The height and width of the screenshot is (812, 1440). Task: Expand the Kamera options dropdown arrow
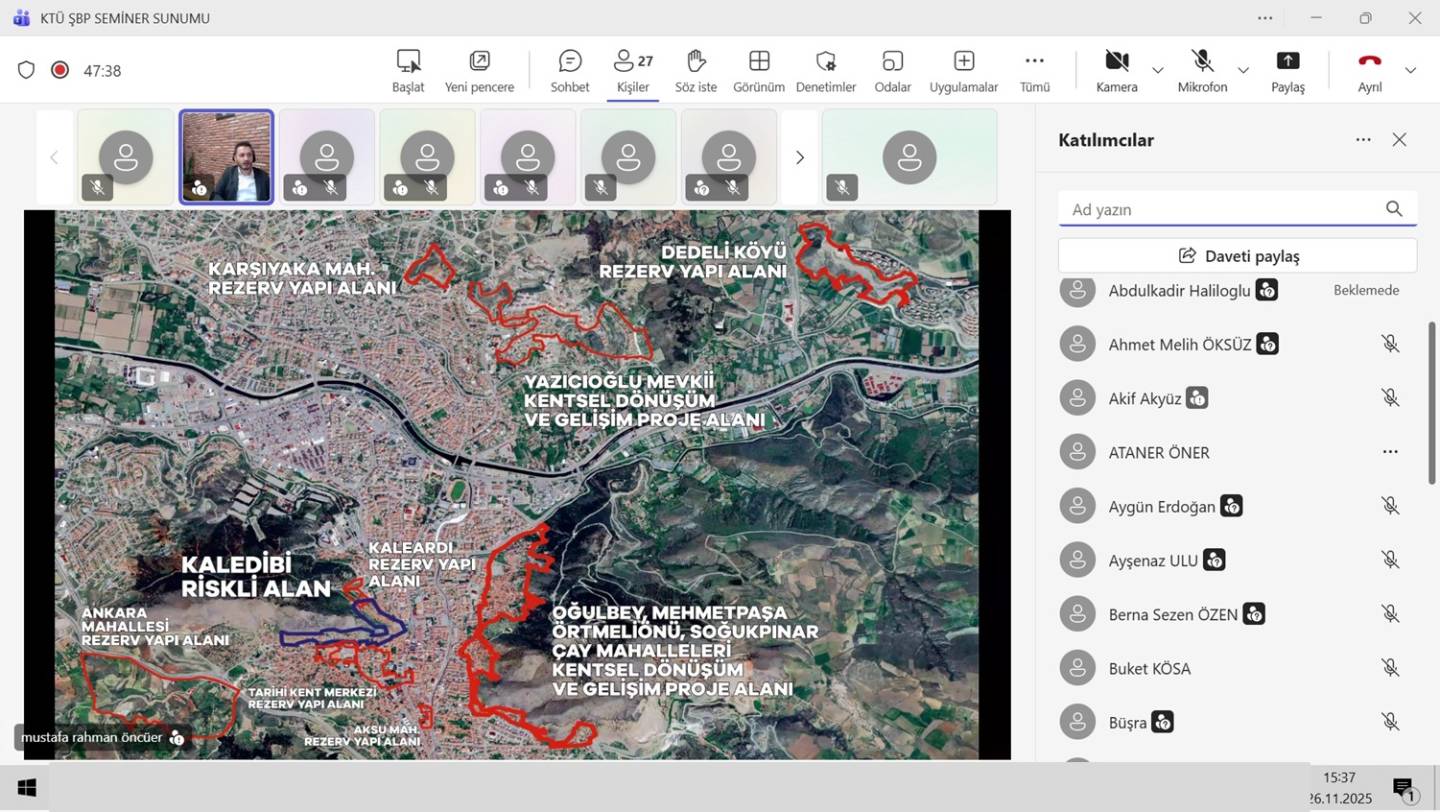coord(1157,70)
